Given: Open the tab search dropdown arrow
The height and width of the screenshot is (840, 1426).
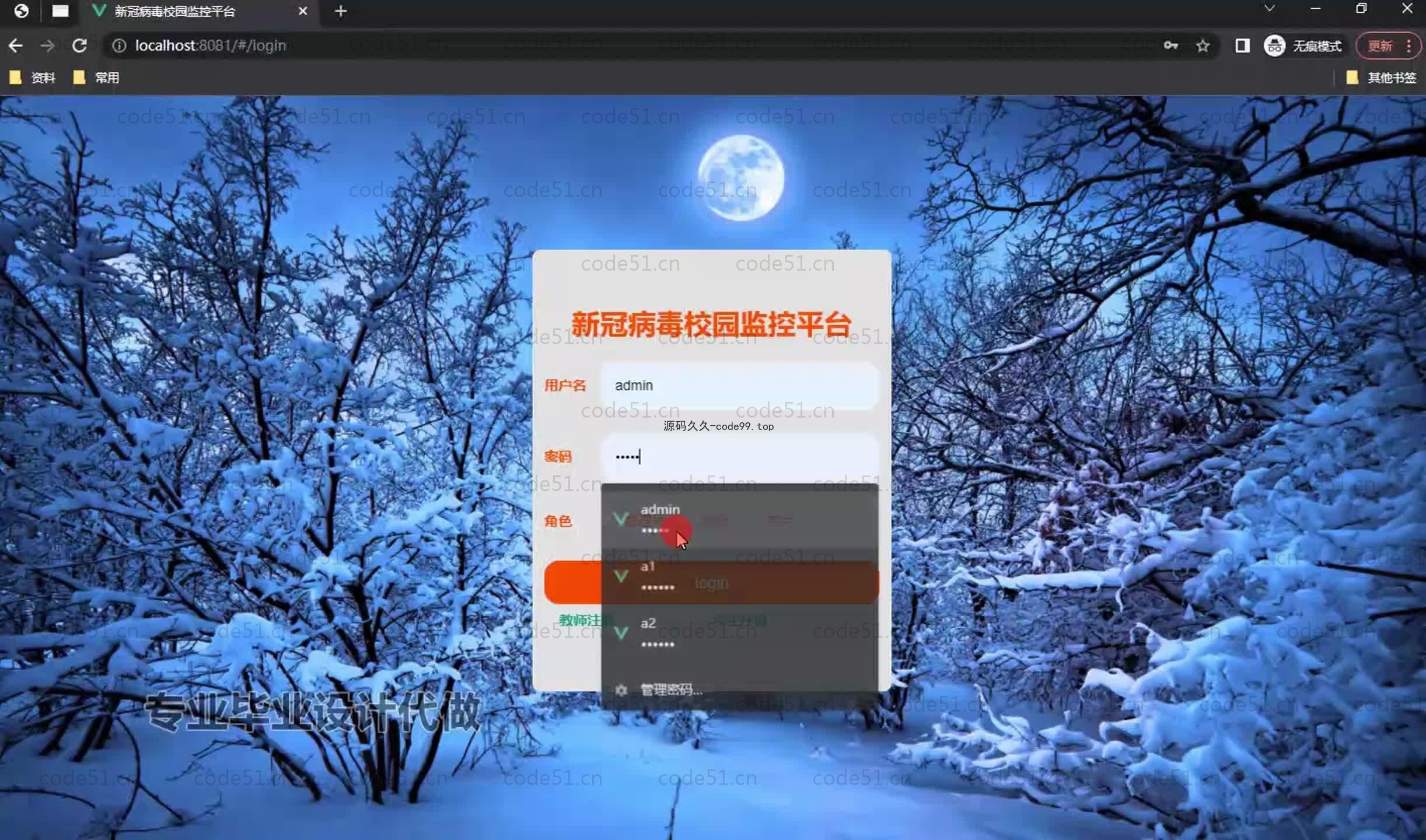Looking at the screenshot, I should pos(1269,9).
